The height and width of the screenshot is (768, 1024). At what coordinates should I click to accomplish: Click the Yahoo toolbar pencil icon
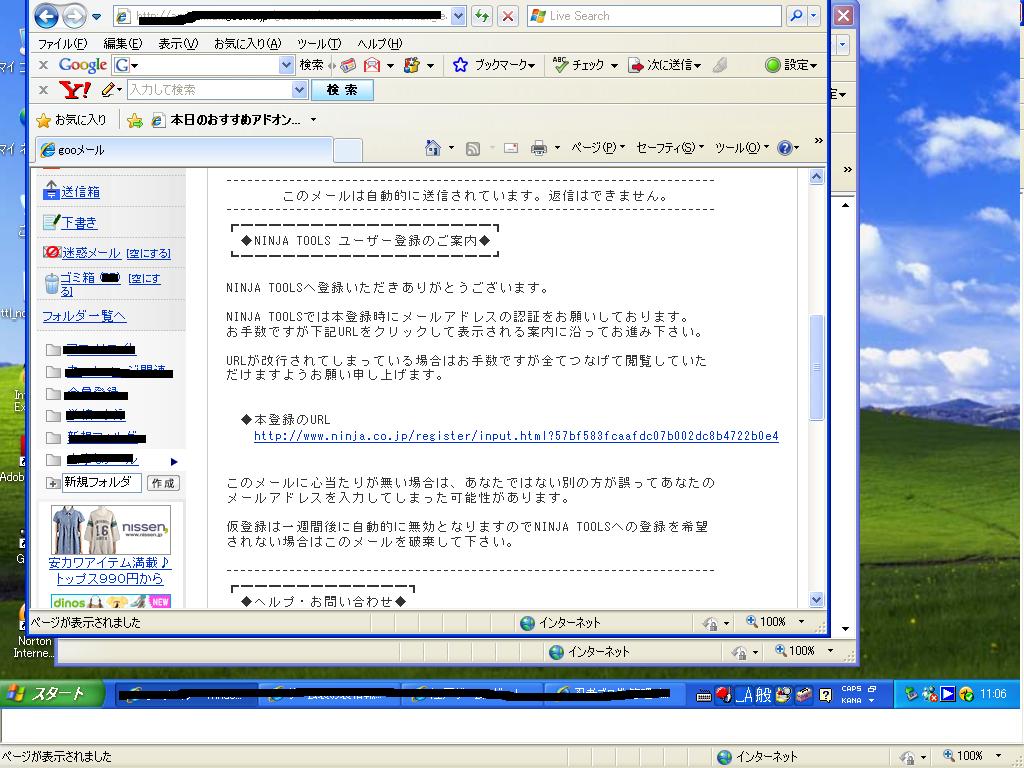[x=108, y=89]
